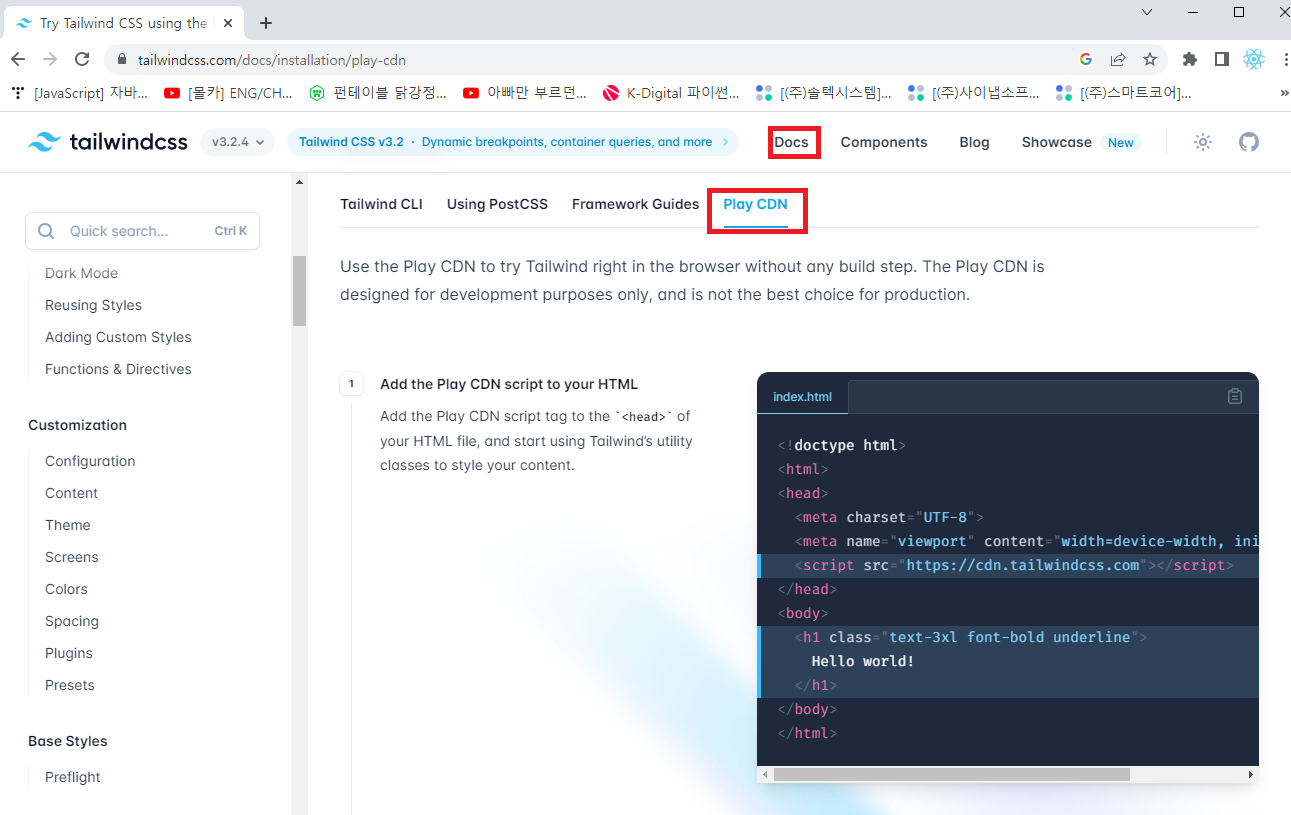
Task: Copy code with the clipboard icon
Action: (1235, 396)
